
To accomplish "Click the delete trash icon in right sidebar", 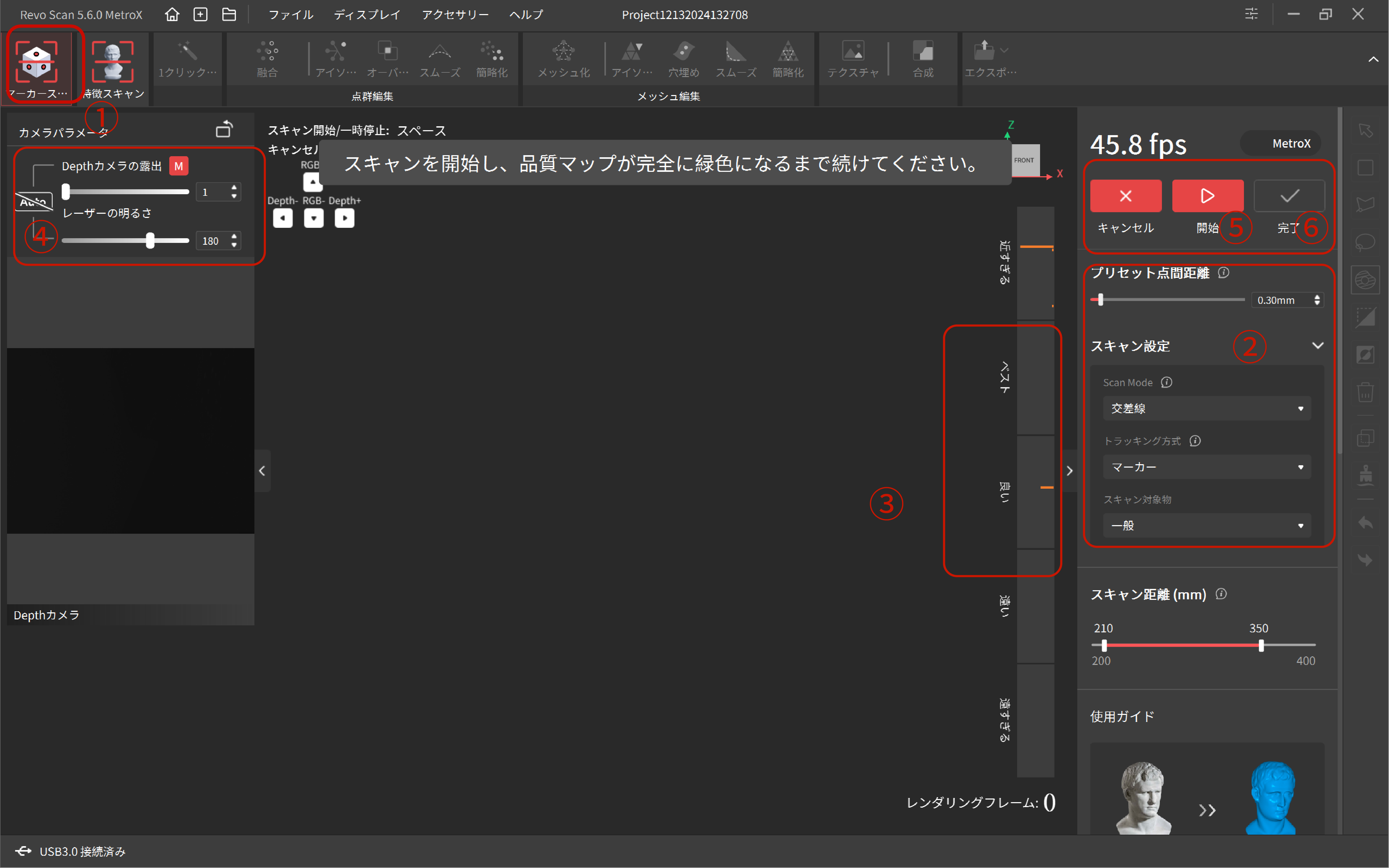I will pos(1366,393).
